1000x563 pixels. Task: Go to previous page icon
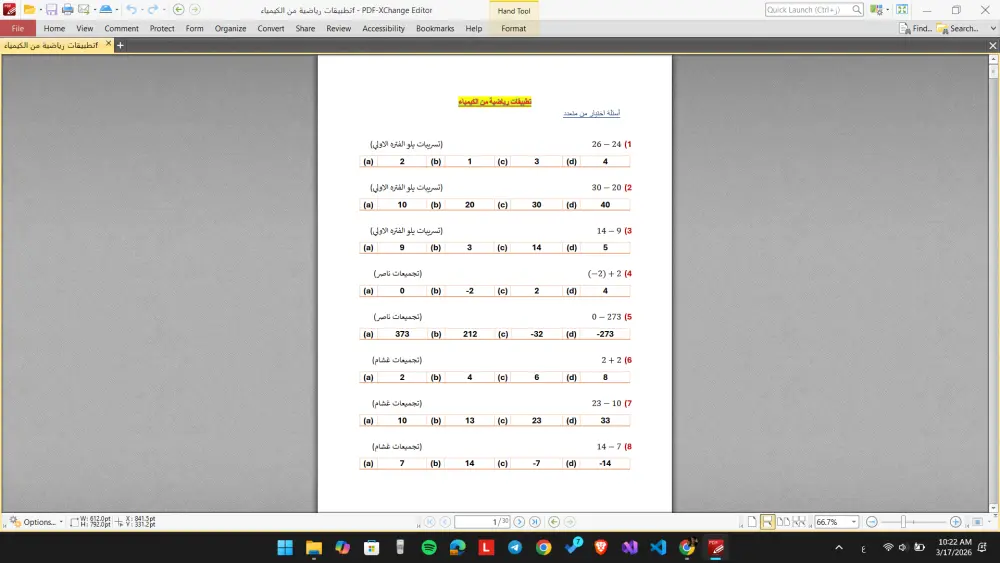[x=445, y=522]
